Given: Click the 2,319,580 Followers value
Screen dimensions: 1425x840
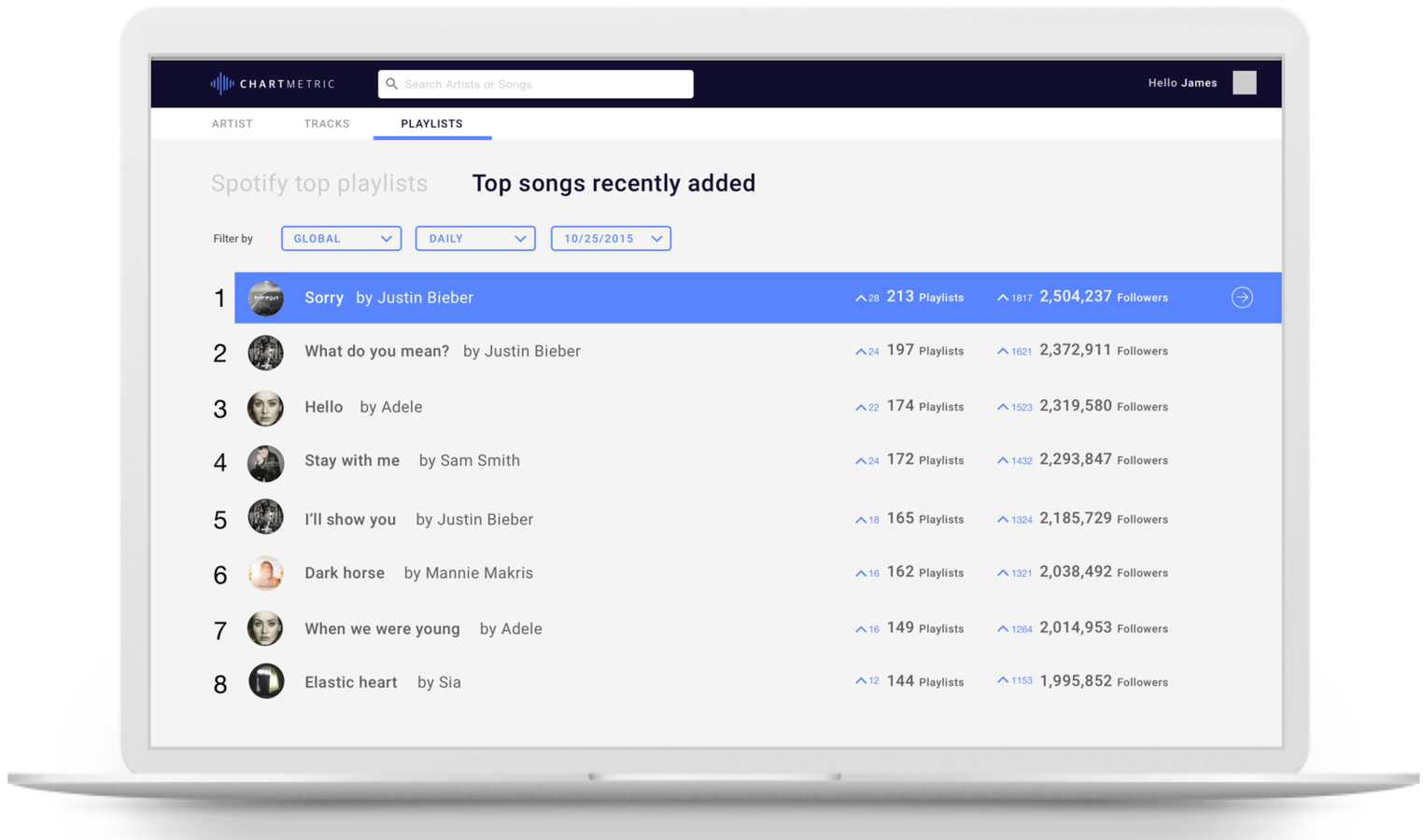Looking at the screenshot, I should (1104, 406).
